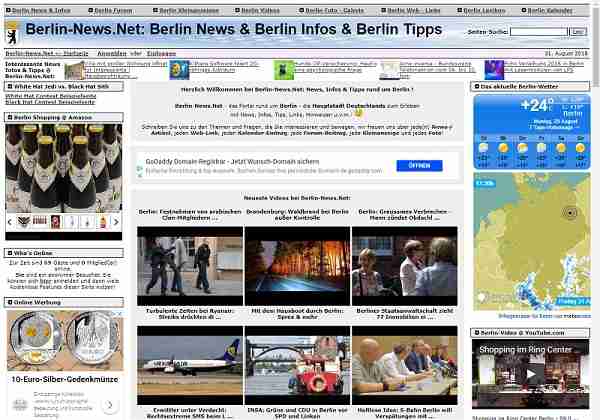
Task: Open Mit dem Hausboot durch Berlin video title
Action: click(x=297, y=314)
